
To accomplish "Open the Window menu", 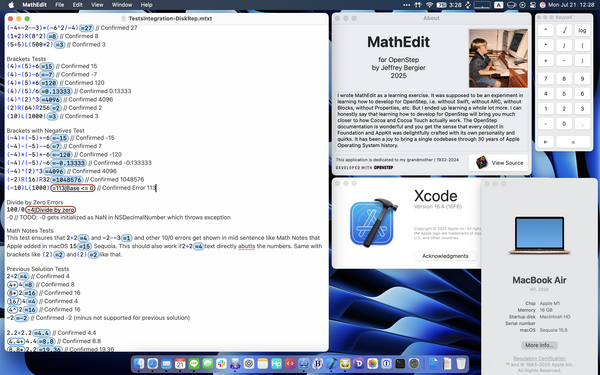I will coord(122,5).
